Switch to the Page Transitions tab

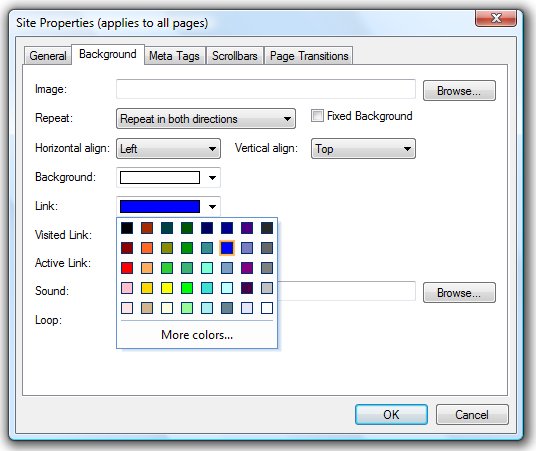pyautogui.click(x=309, y=55)
